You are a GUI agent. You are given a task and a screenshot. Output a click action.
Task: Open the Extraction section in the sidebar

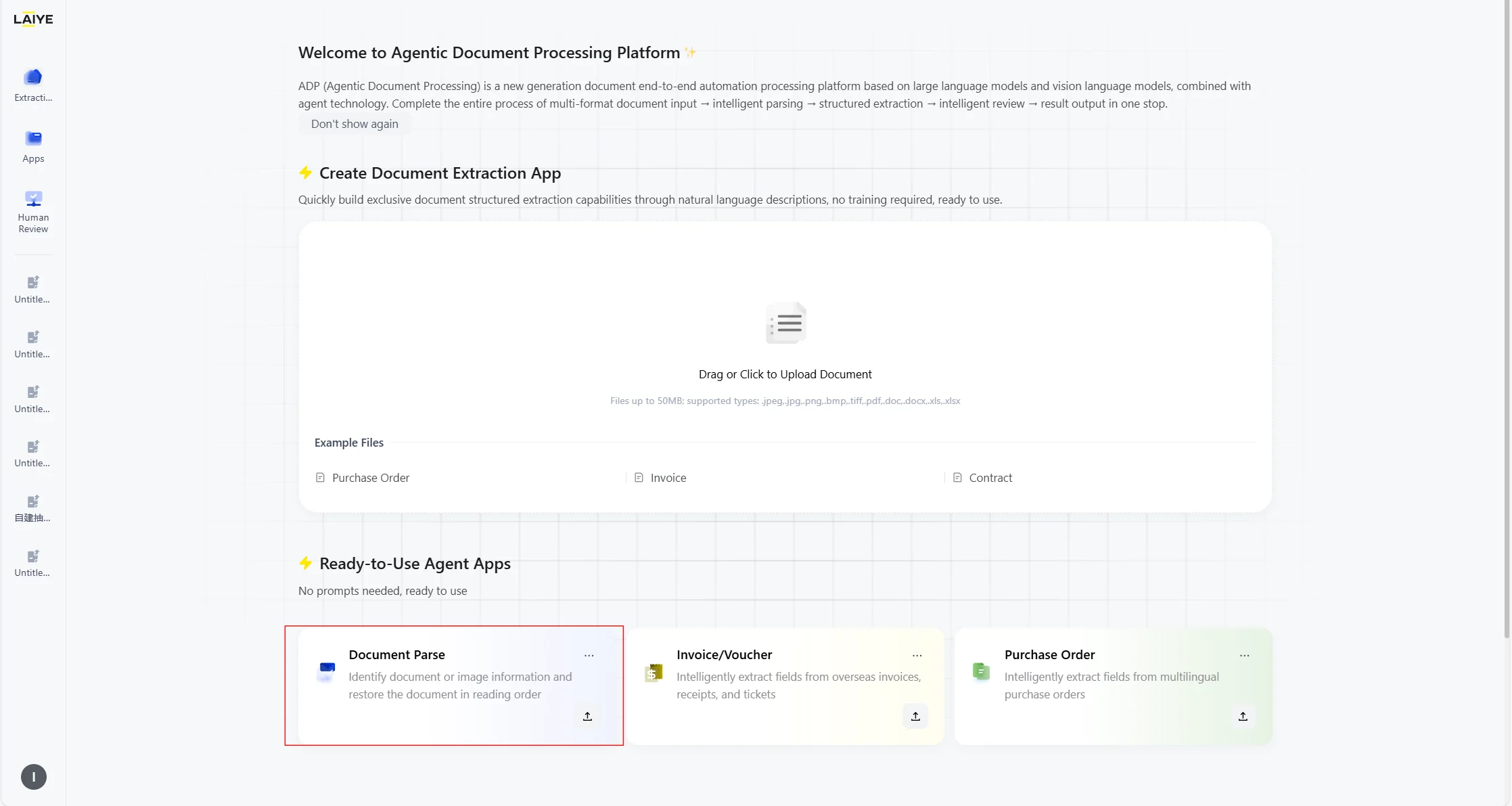tap(33, 85)
